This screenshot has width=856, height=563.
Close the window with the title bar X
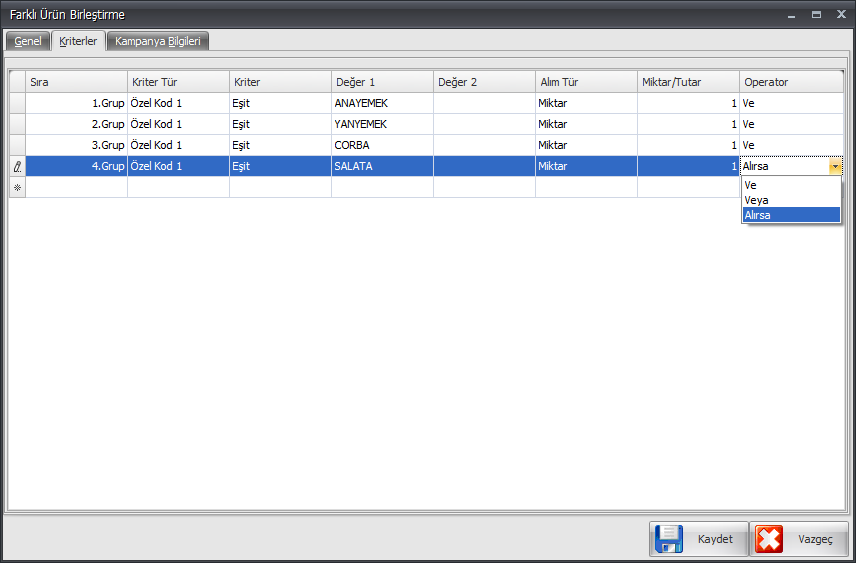point(840,15)
